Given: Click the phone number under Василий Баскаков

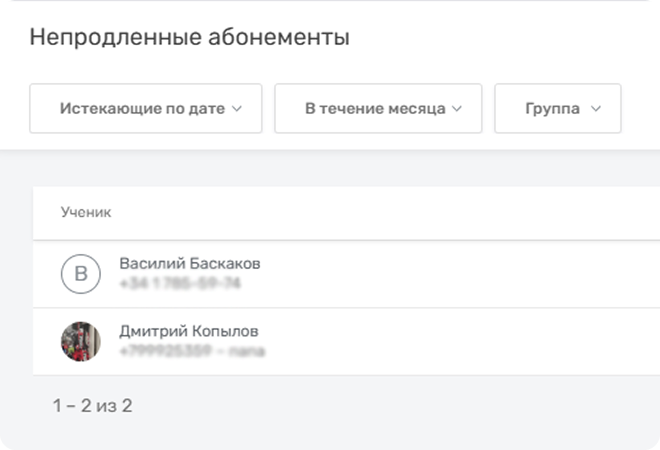Looking at the screenshot, I should [180, 284].
